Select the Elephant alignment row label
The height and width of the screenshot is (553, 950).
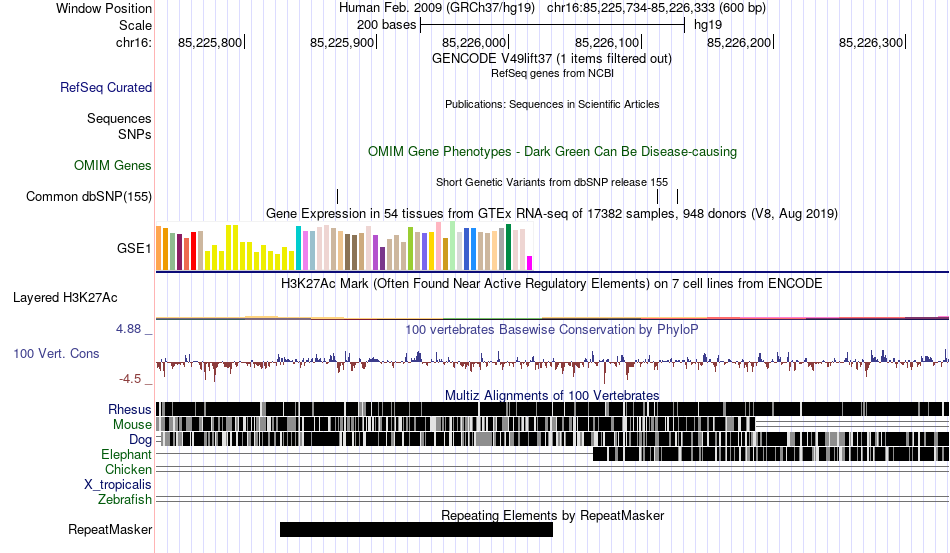tap(127, 454)
